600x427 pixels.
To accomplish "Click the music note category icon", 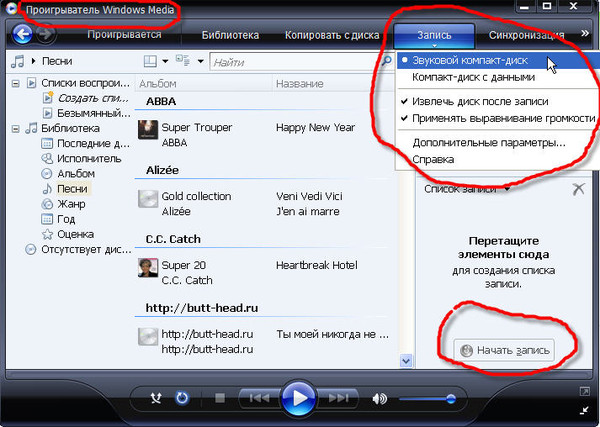I will tap(18, 61).
